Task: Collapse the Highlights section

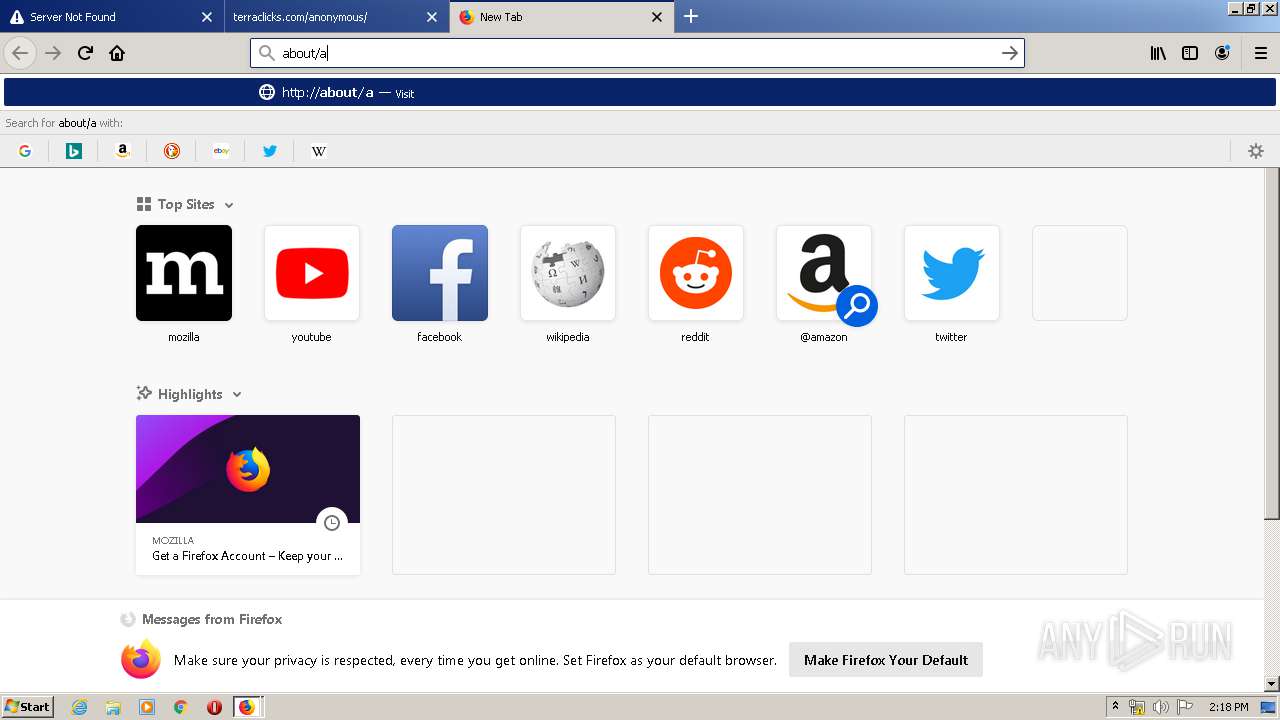Action: 237,395
